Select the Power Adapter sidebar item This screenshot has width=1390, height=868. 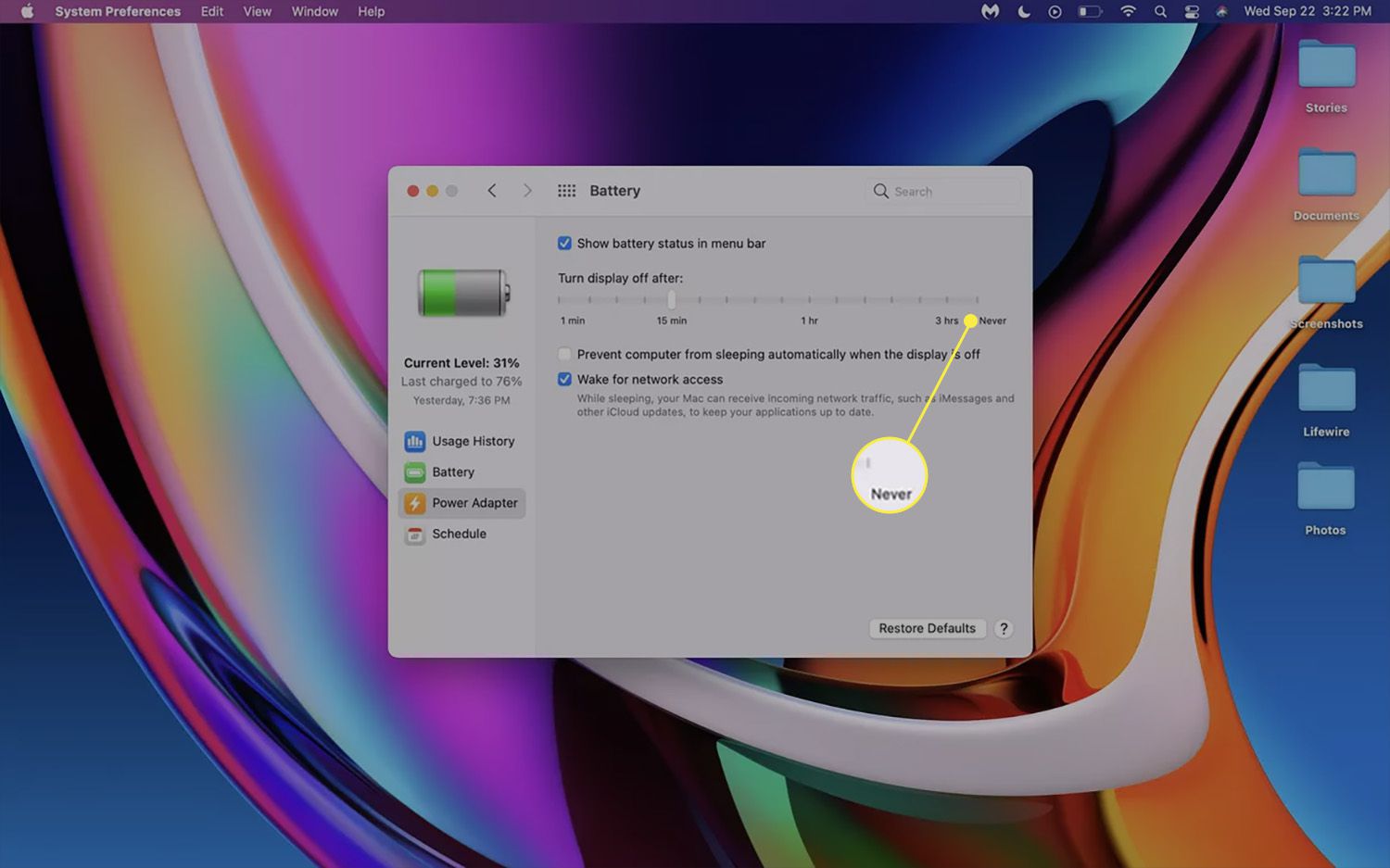(x=461, y=503)
